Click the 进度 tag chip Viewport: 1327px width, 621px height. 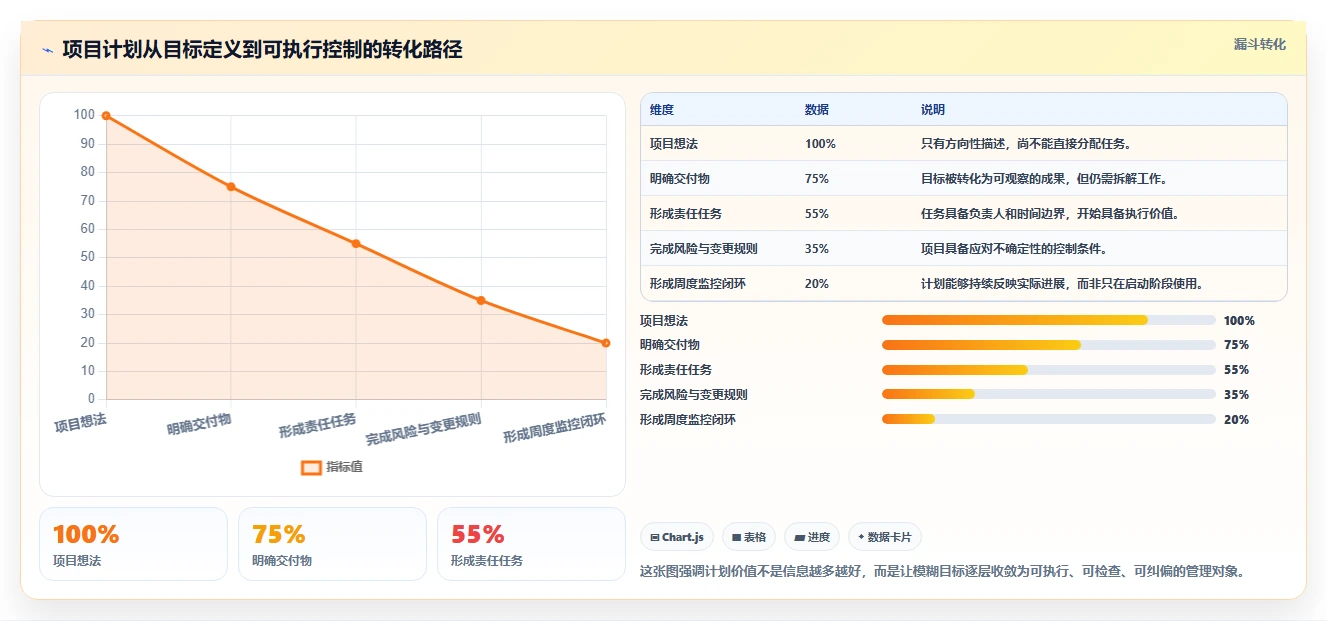click(x=812, y=537)
